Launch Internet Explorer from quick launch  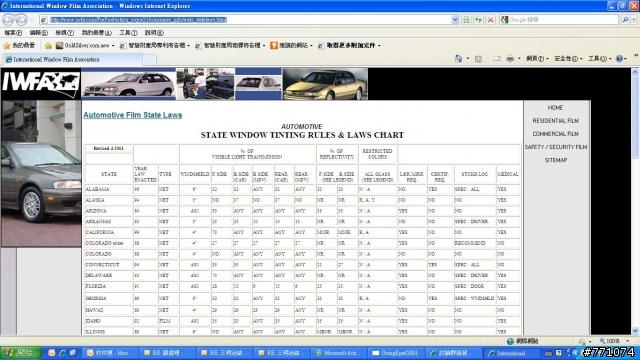[x=62, y=353]
